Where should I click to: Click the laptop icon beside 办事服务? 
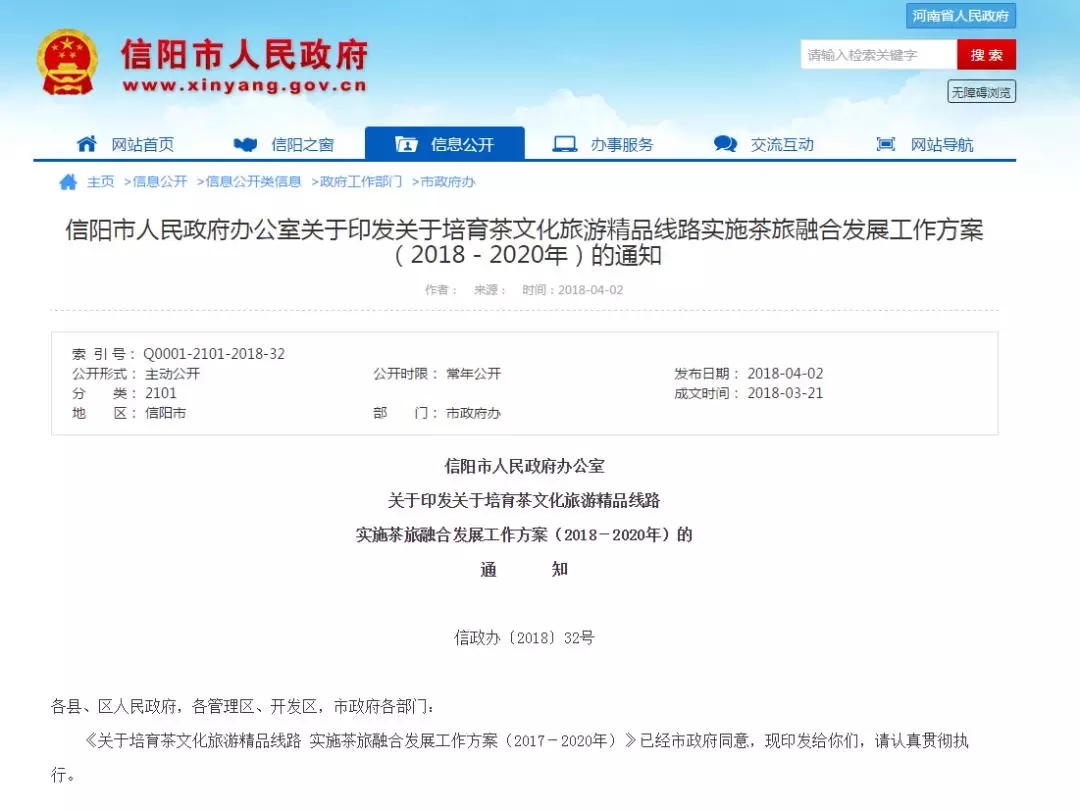pyautogui.click(x=565, y=144)
